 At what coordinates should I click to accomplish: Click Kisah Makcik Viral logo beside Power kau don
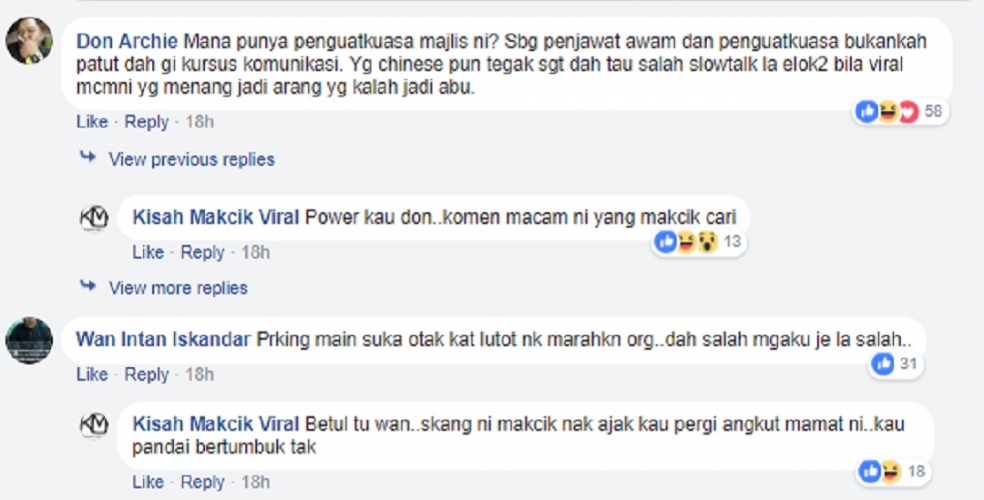tap(94, 218)
